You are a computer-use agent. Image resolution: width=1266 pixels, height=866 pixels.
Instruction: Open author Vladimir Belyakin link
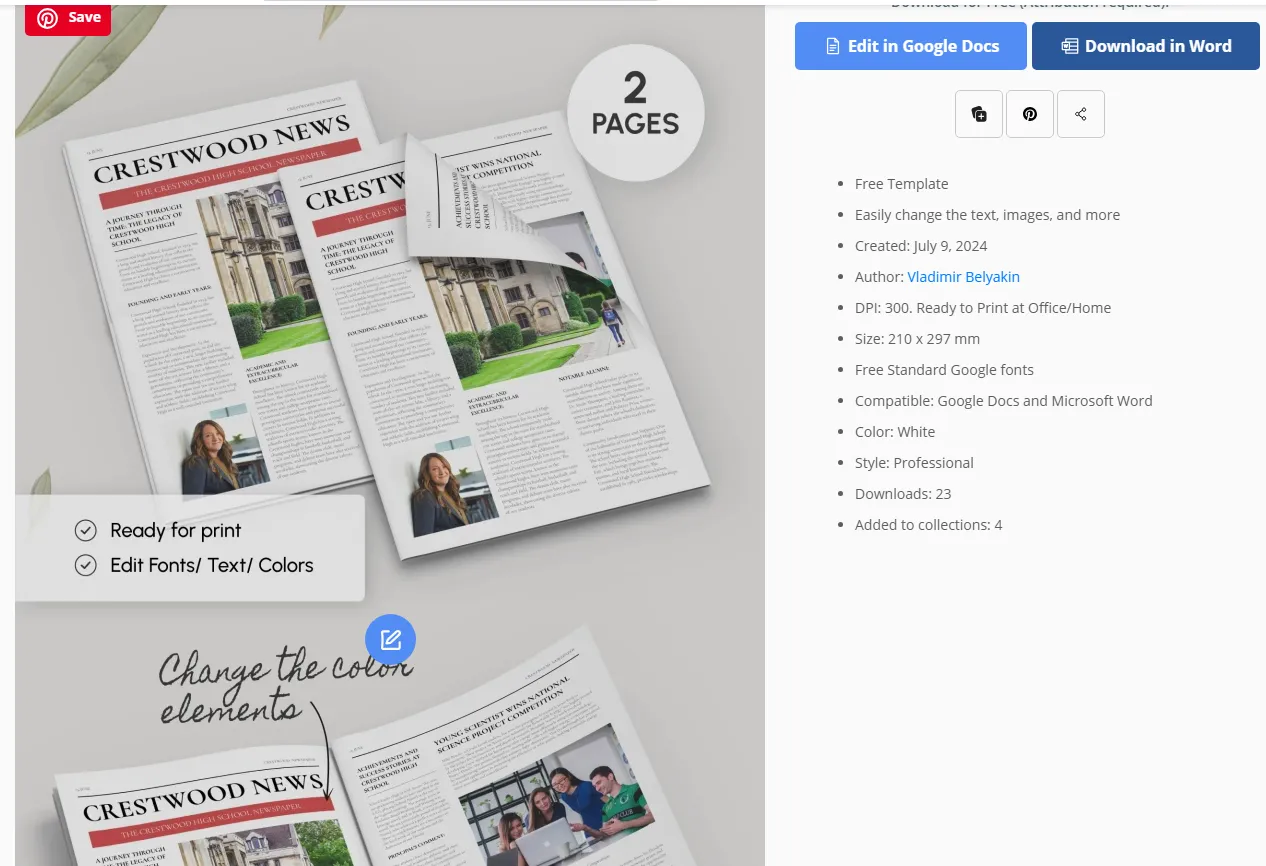pyautogui.click(x=963, y=277)
